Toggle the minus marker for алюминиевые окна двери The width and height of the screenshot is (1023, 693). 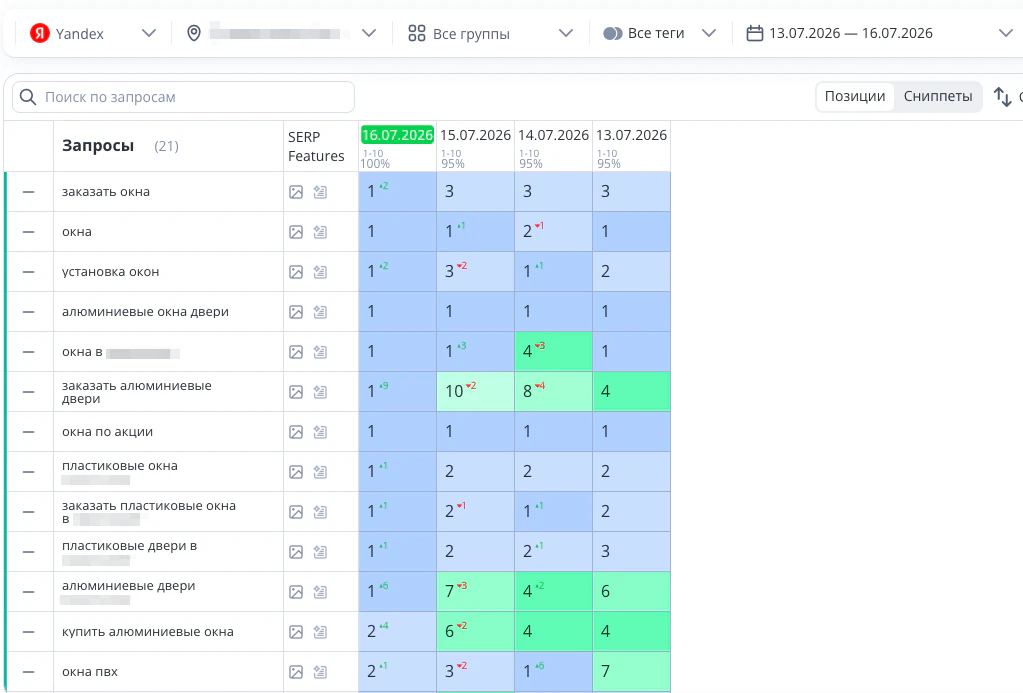coord(28,312)
